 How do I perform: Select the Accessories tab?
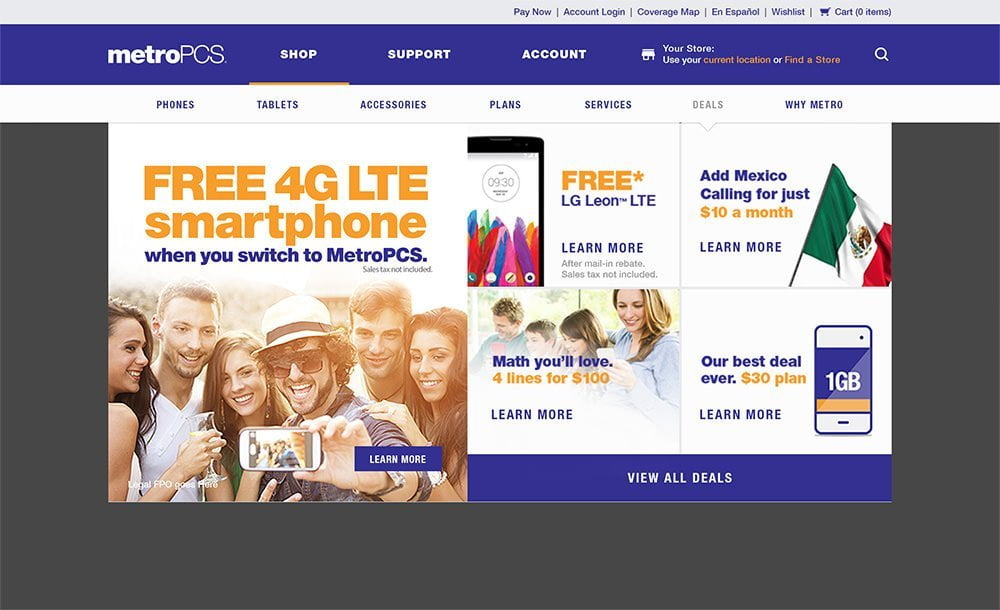(393, 105)
